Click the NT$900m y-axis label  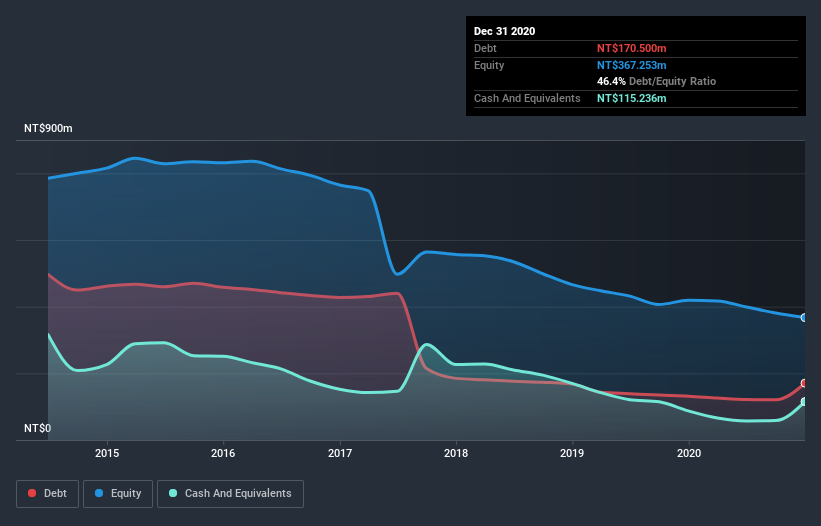[x=48, y=129]
